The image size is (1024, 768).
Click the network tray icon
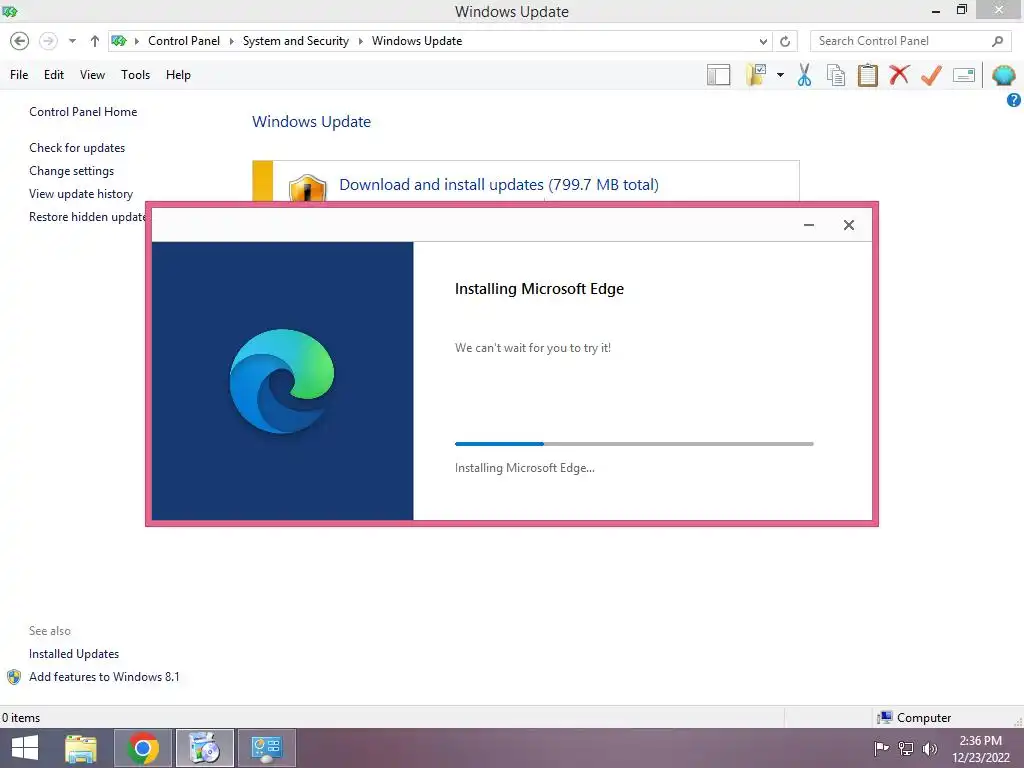click(x=906, y=748)
